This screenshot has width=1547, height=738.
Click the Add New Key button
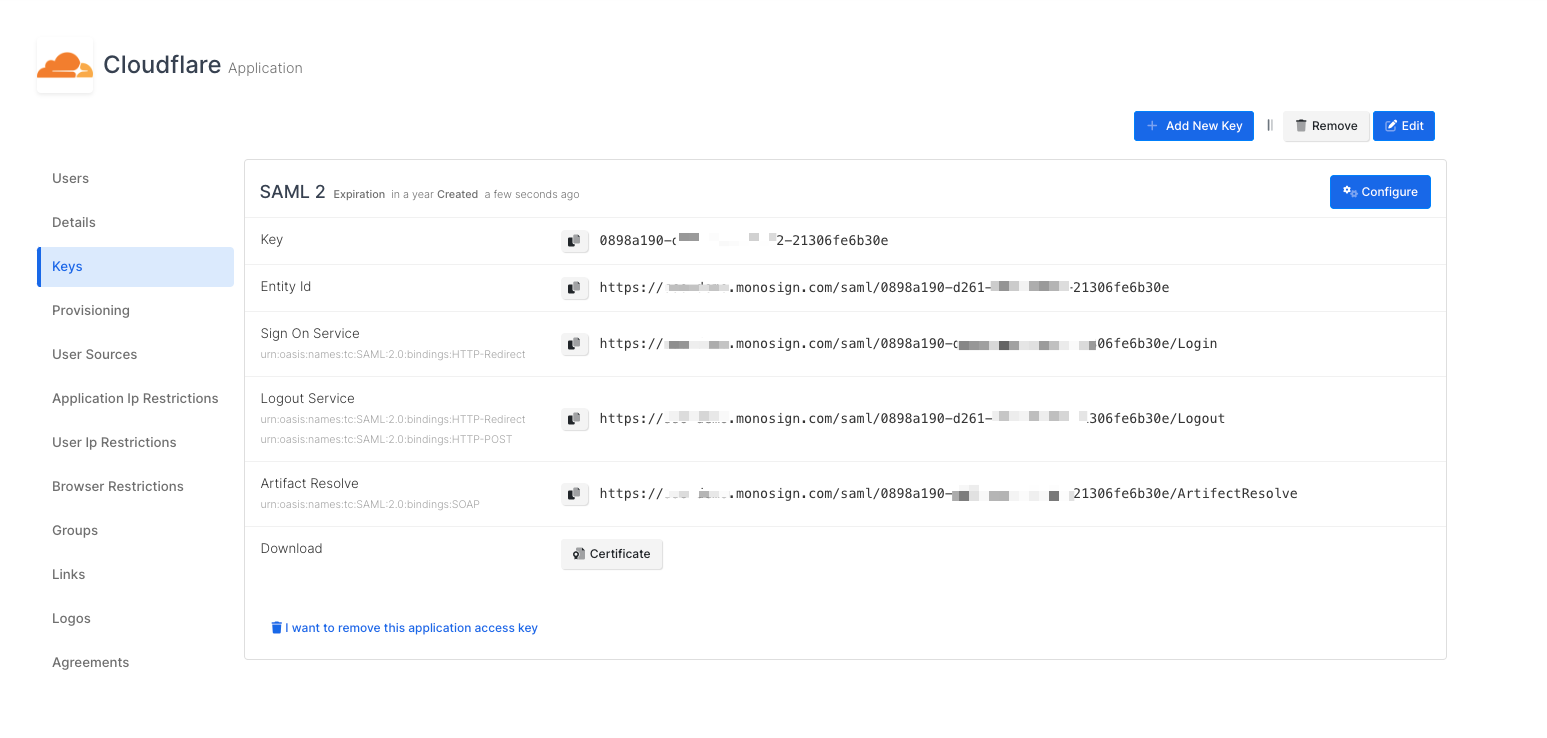[1193, 126]
